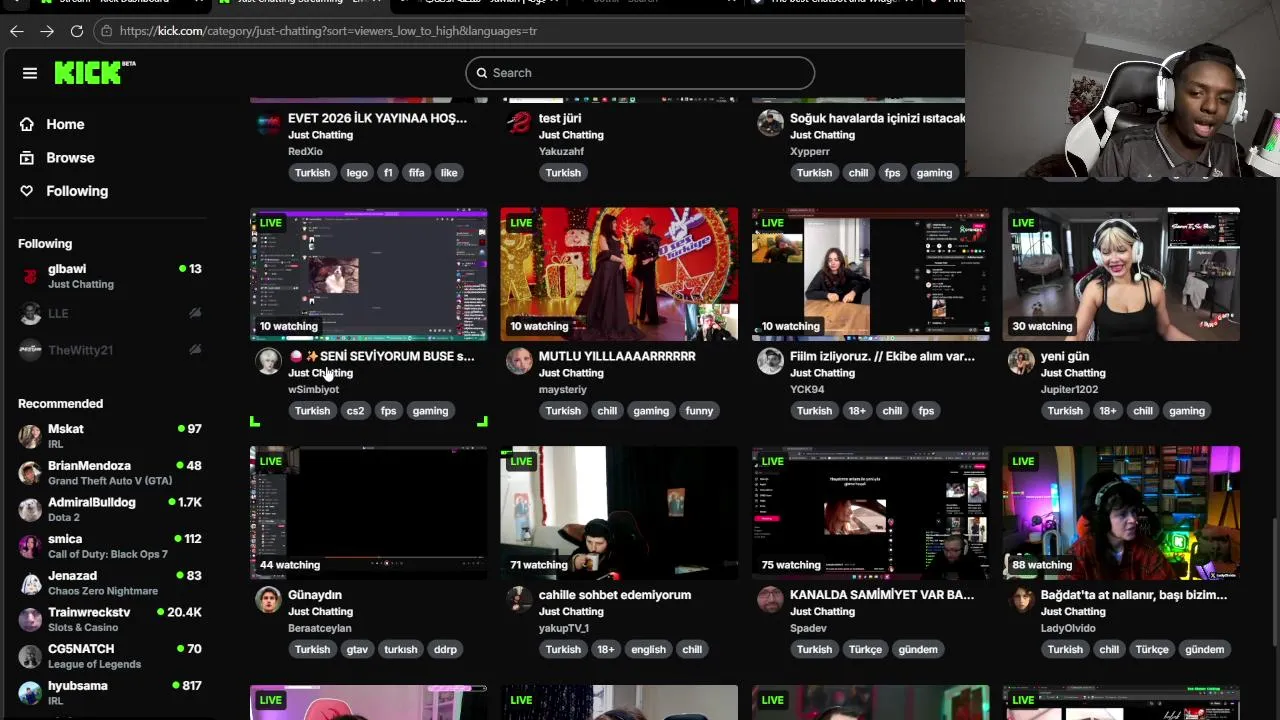Click the browser address bar URL

(328, 31)
